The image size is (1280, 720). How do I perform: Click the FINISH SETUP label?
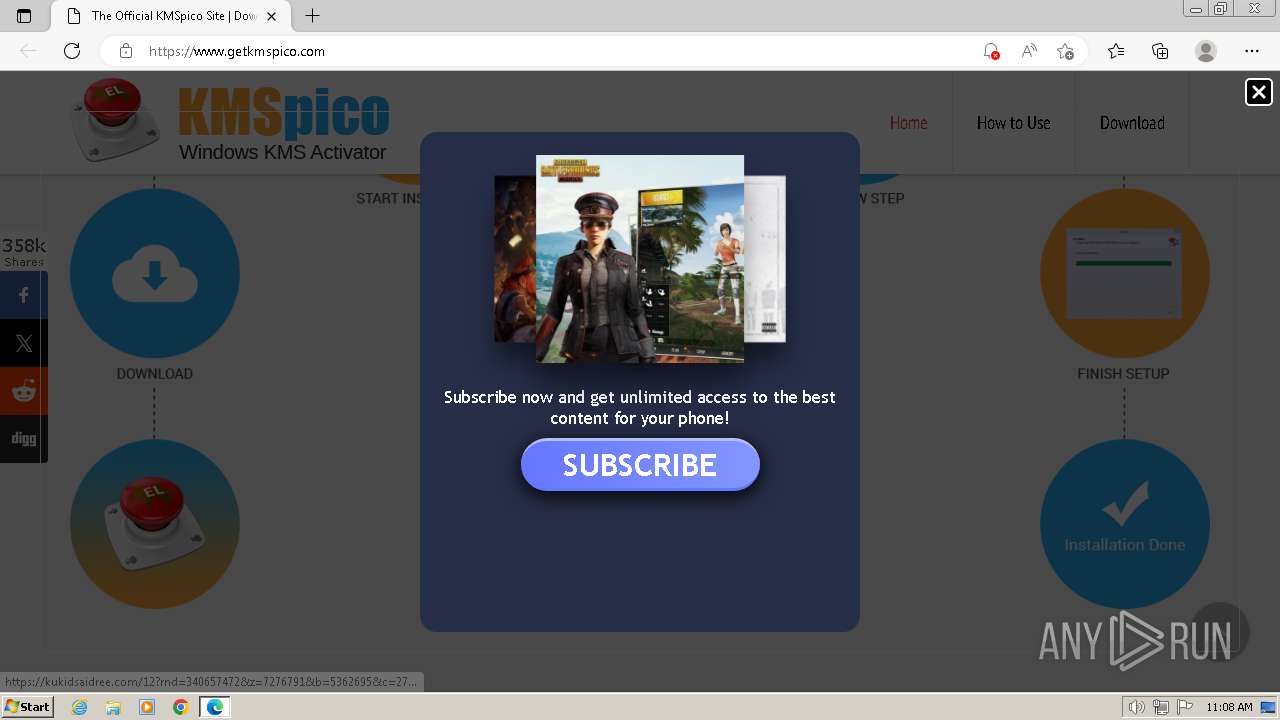pyautogui.click(x=1123, y=374)
